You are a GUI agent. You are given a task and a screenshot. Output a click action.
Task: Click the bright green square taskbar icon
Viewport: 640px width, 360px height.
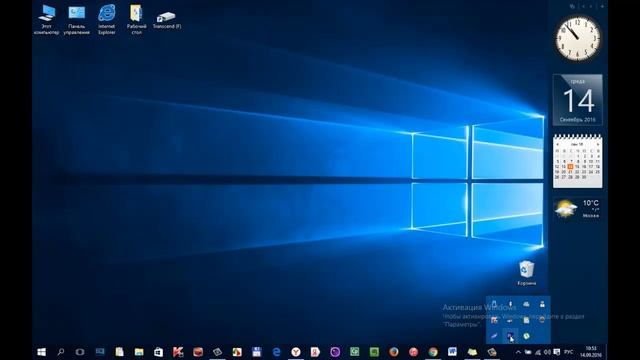click(x=374, y=352)
